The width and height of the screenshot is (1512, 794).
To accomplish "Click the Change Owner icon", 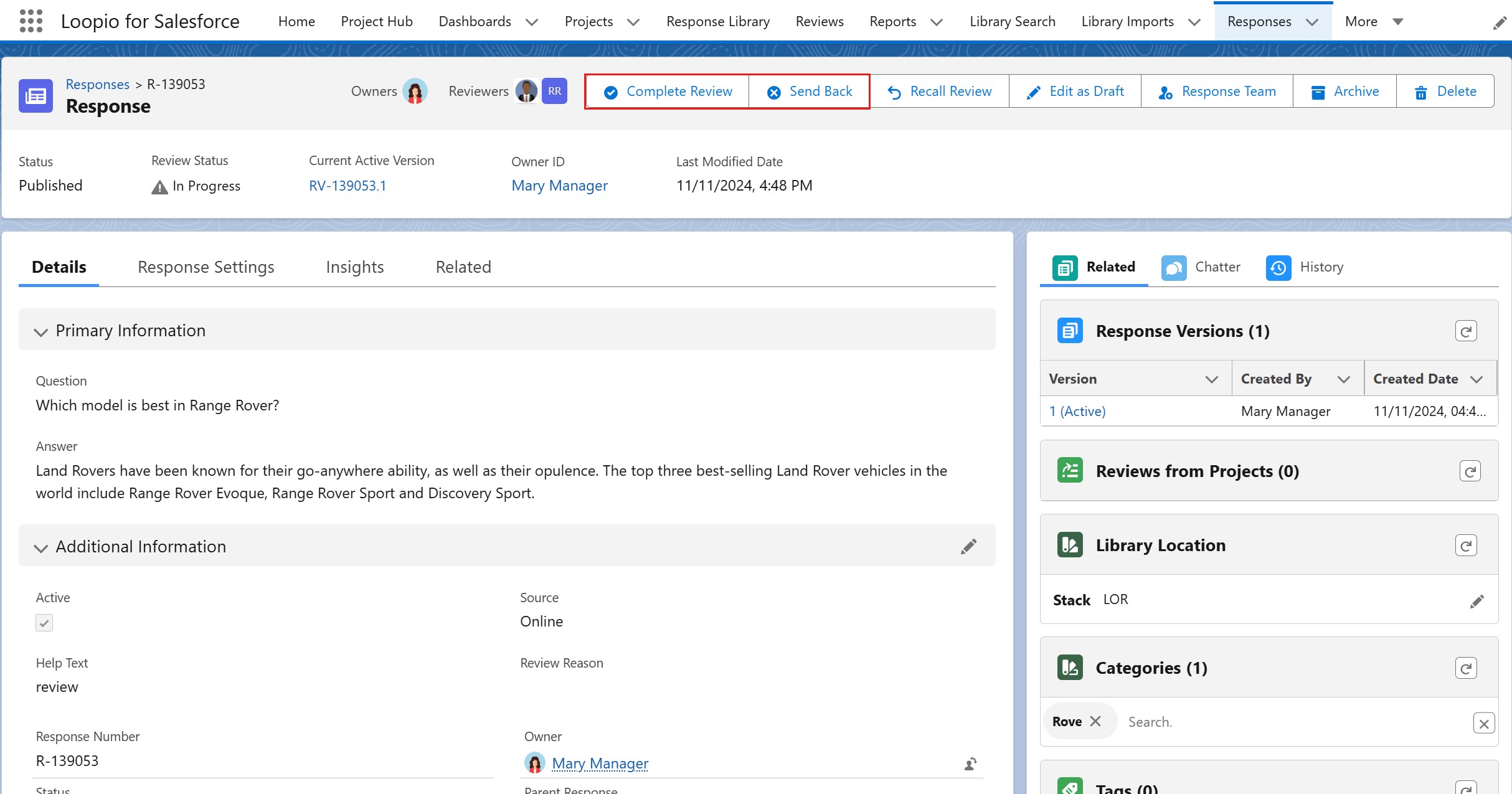I will point(970,764).
